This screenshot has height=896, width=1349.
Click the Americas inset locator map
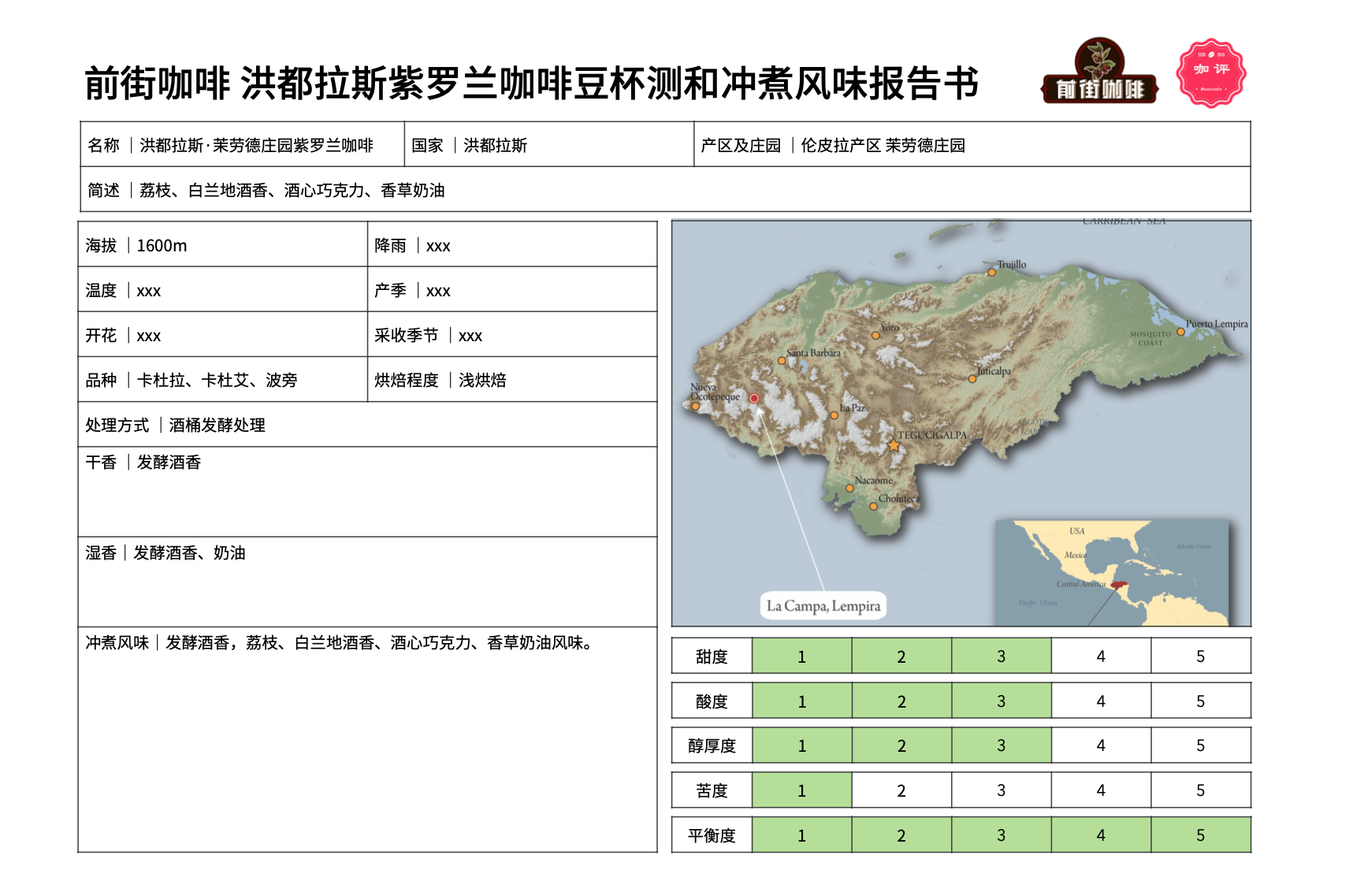tap(1111, 573)
